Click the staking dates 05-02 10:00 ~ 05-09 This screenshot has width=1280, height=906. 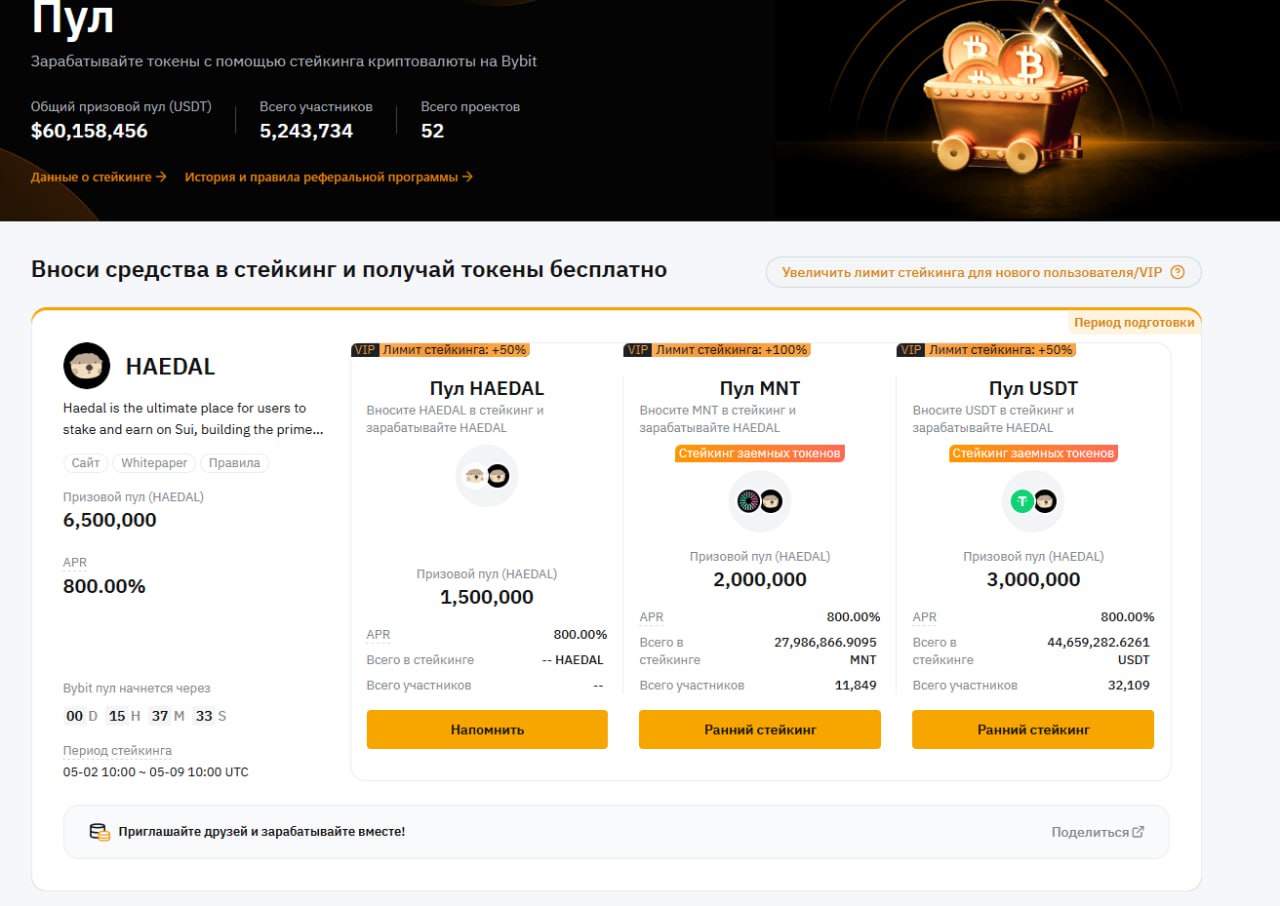pyautogui.click(x=156, y=772)
